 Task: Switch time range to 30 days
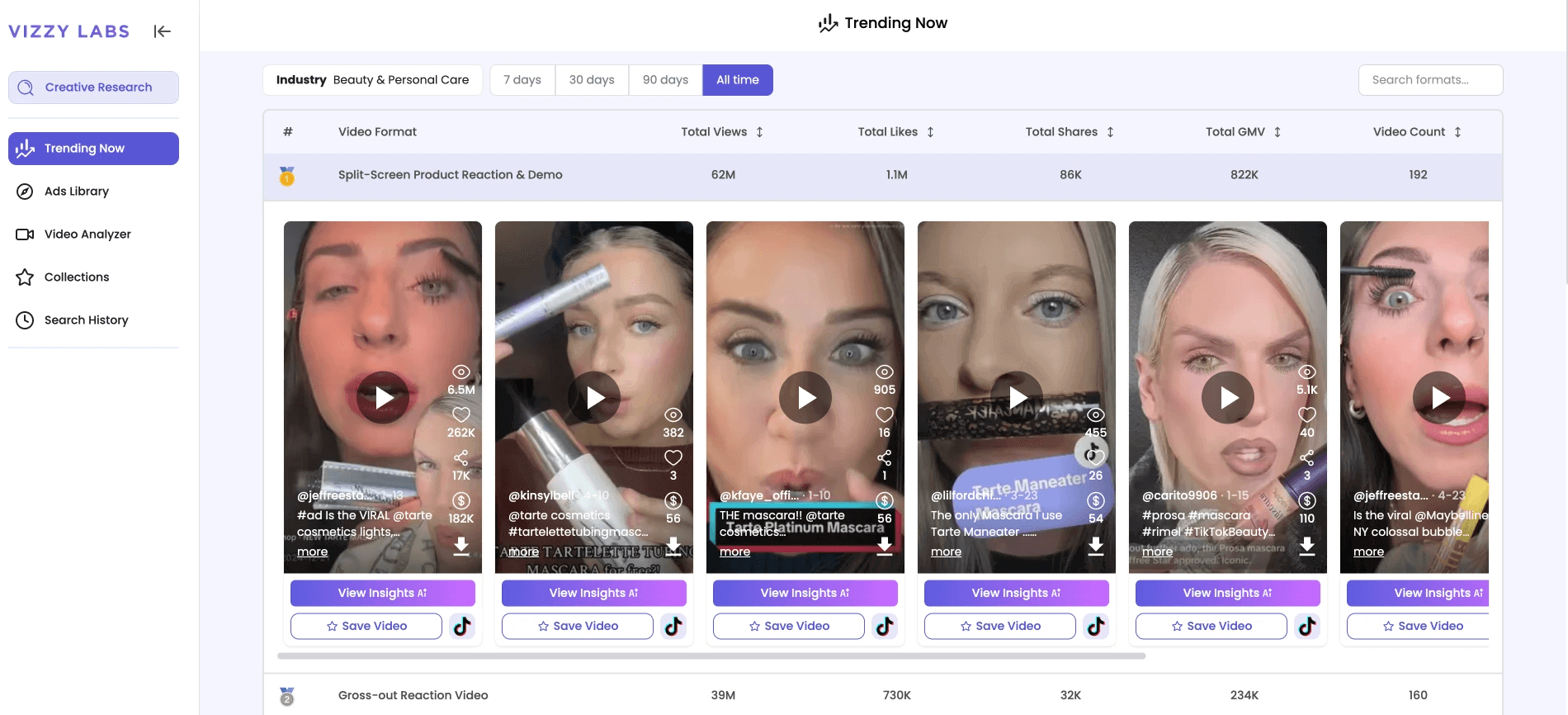tap(592, 80)
